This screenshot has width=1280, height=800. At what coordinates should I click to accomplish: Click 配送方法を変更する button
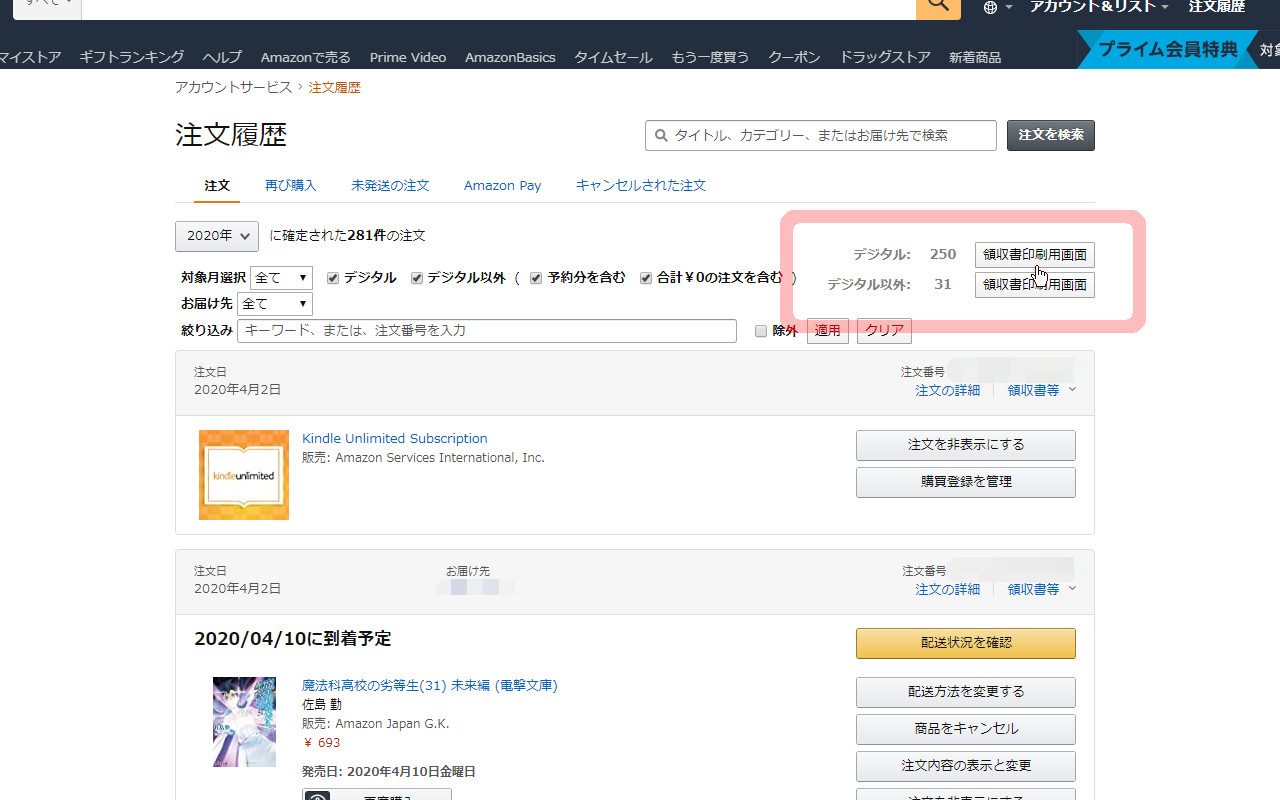tap(966, 692)
